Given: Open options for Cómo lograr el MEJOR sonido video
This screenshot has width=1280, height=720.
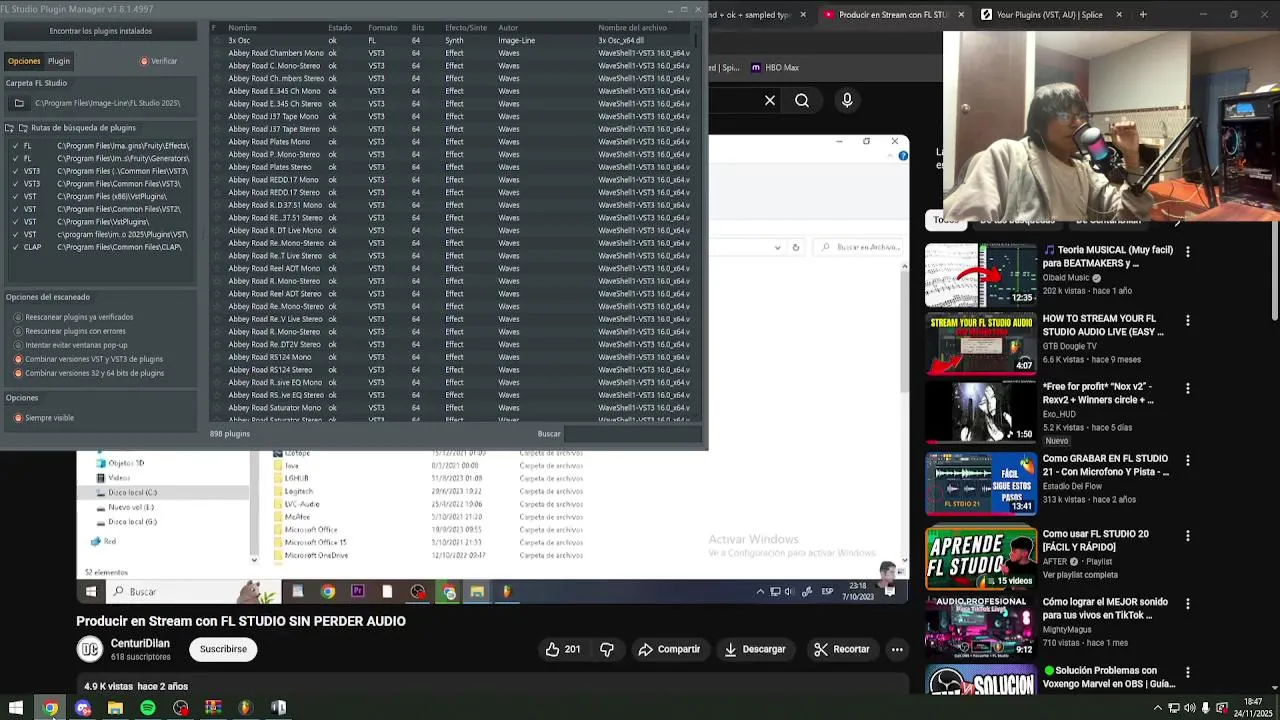Looking at the screenshot, I should pyautogui.click(x=1188, y=604).
